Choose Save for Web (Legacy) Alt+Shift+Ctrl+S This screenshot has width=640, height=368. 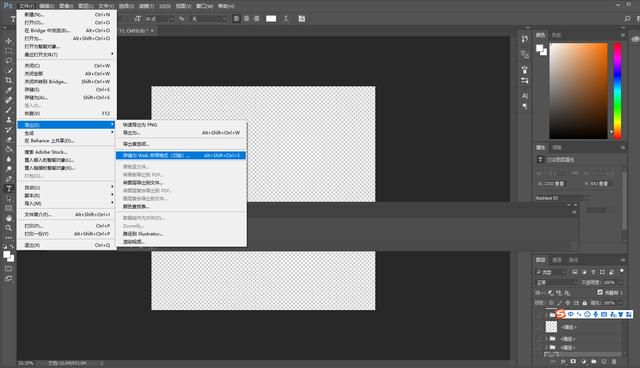click(181, 155)
